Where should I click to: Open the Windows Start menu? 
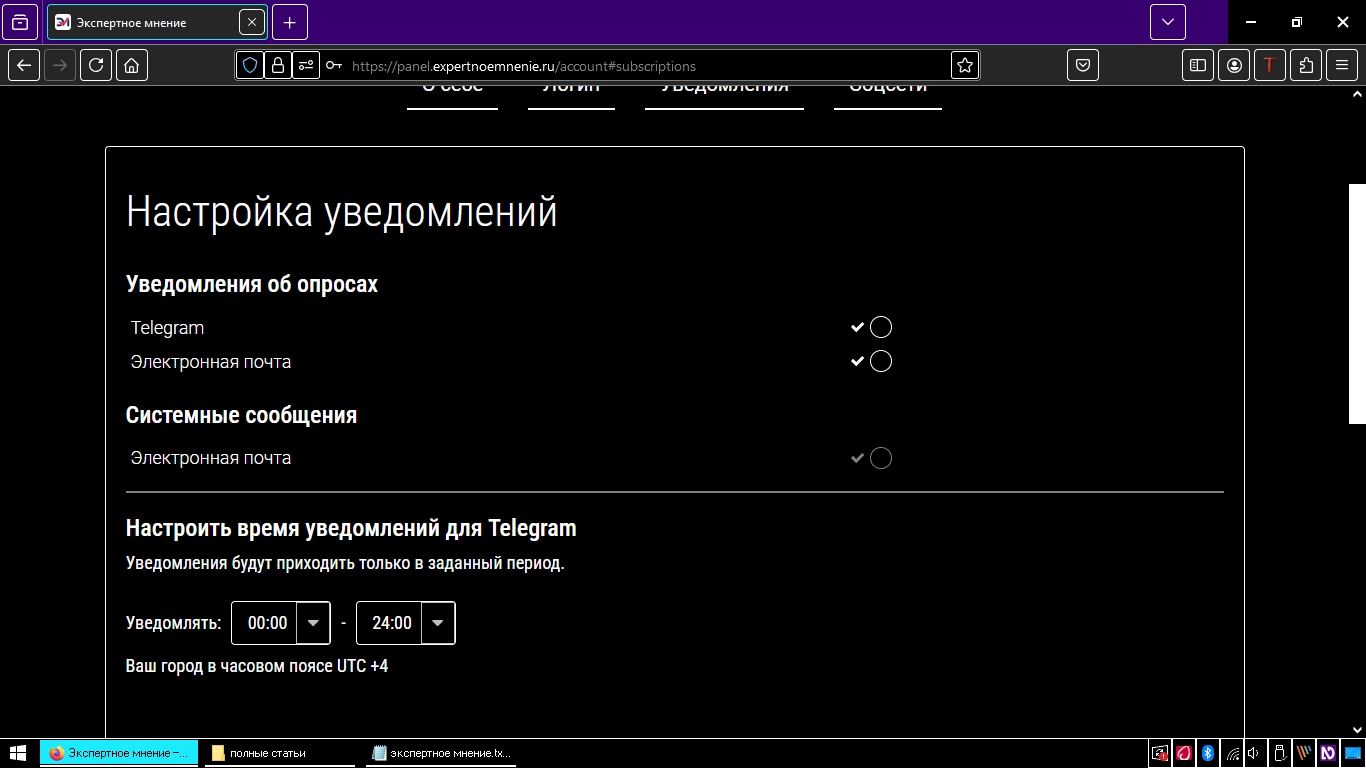click(18, 753)
